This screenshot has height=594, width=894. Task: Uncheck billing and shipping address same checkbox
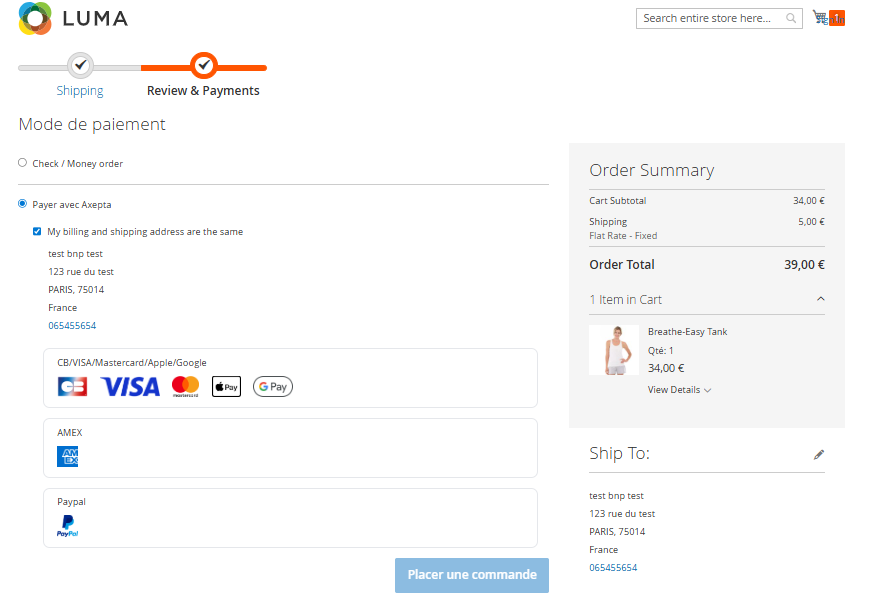(x=38, y=231)
